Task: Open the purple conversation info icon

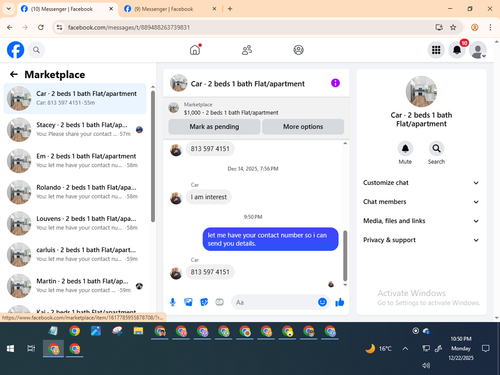Action: pyautogui.click(x=335, y=83)
